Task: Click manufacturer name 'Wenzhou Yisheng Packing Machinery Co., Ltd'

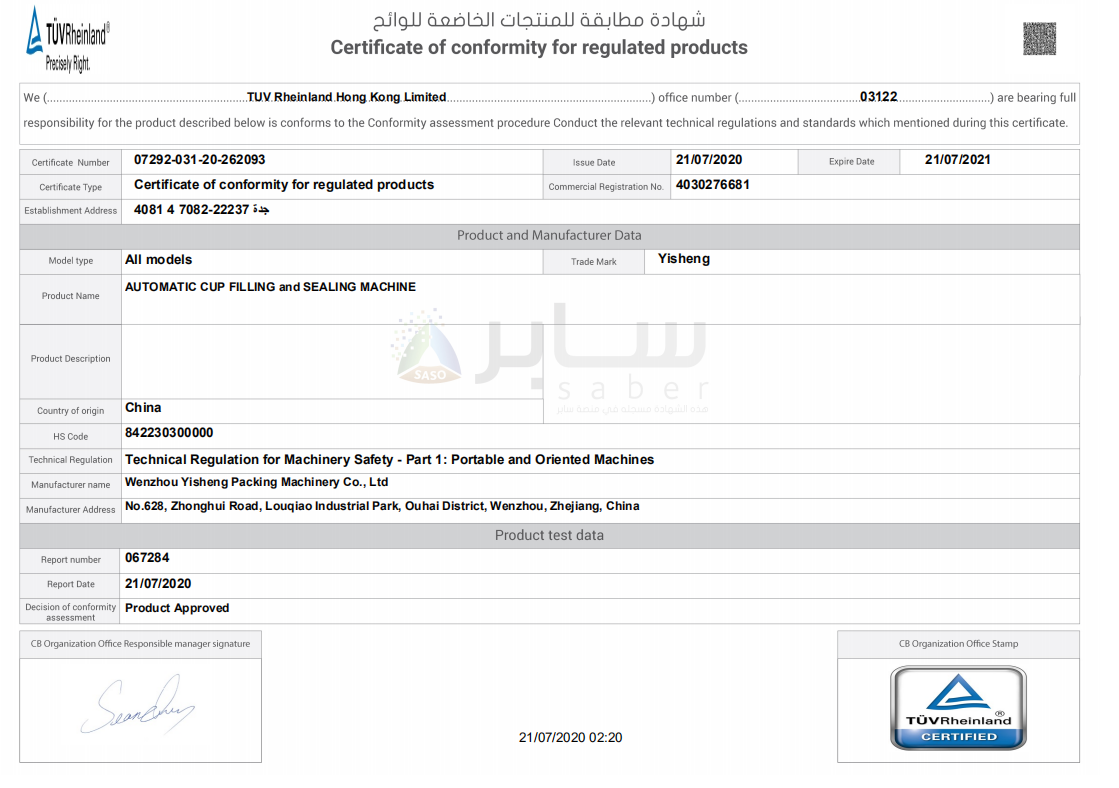Action: coord(257,483)
